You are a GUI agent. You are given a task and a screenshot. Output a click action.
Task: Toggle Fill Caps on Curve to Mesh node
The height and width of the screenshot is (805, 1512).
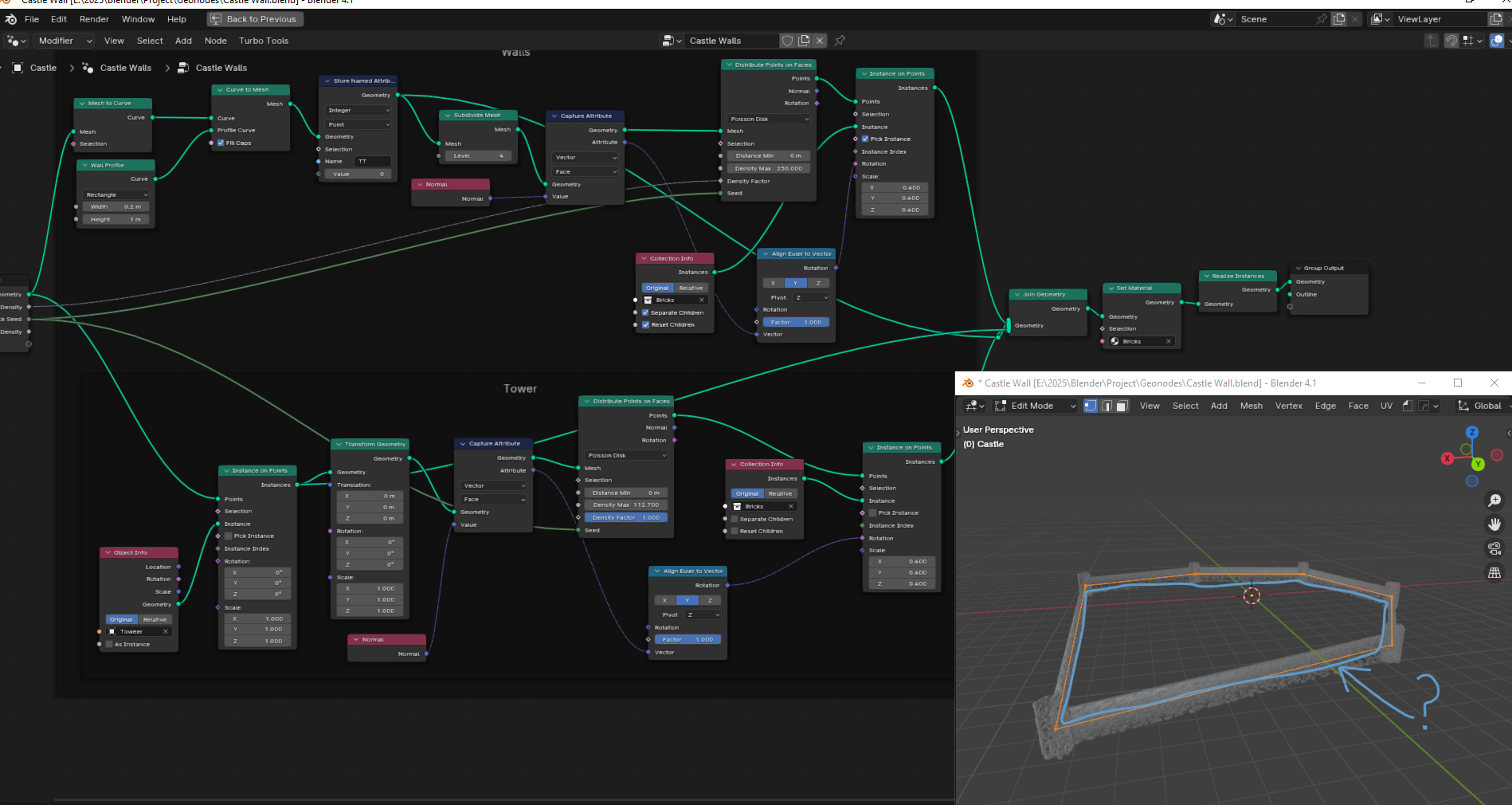[x=221, y=143]
